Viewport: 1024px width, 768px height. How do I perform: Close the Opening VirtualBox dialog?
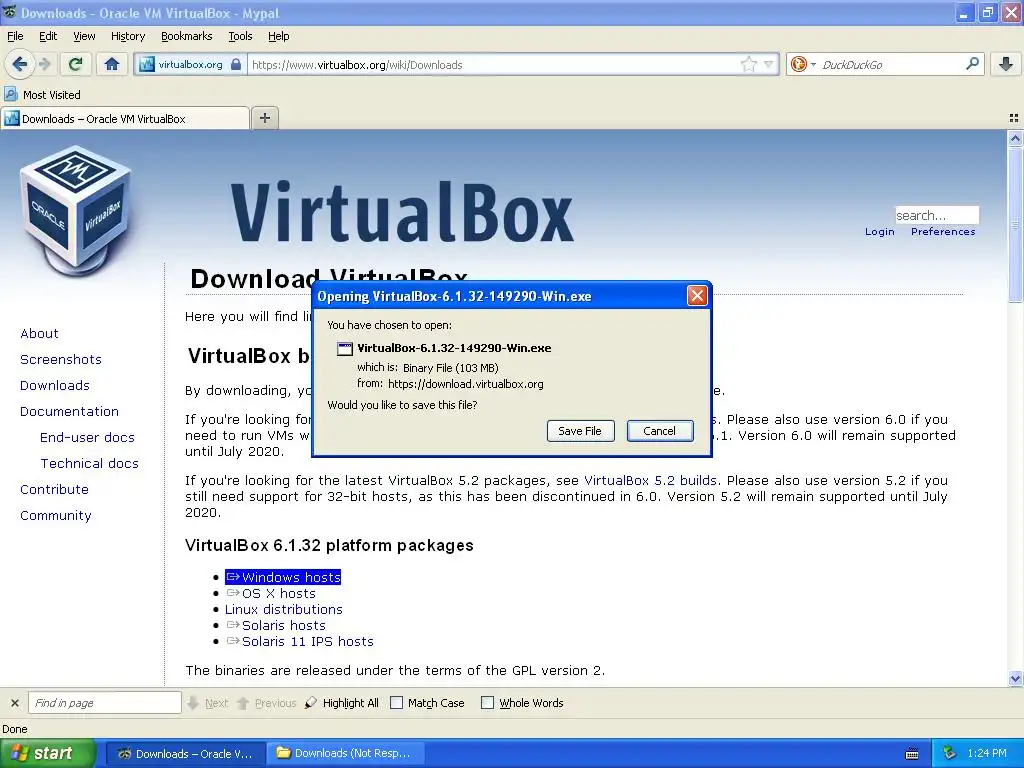click(697, 296)
